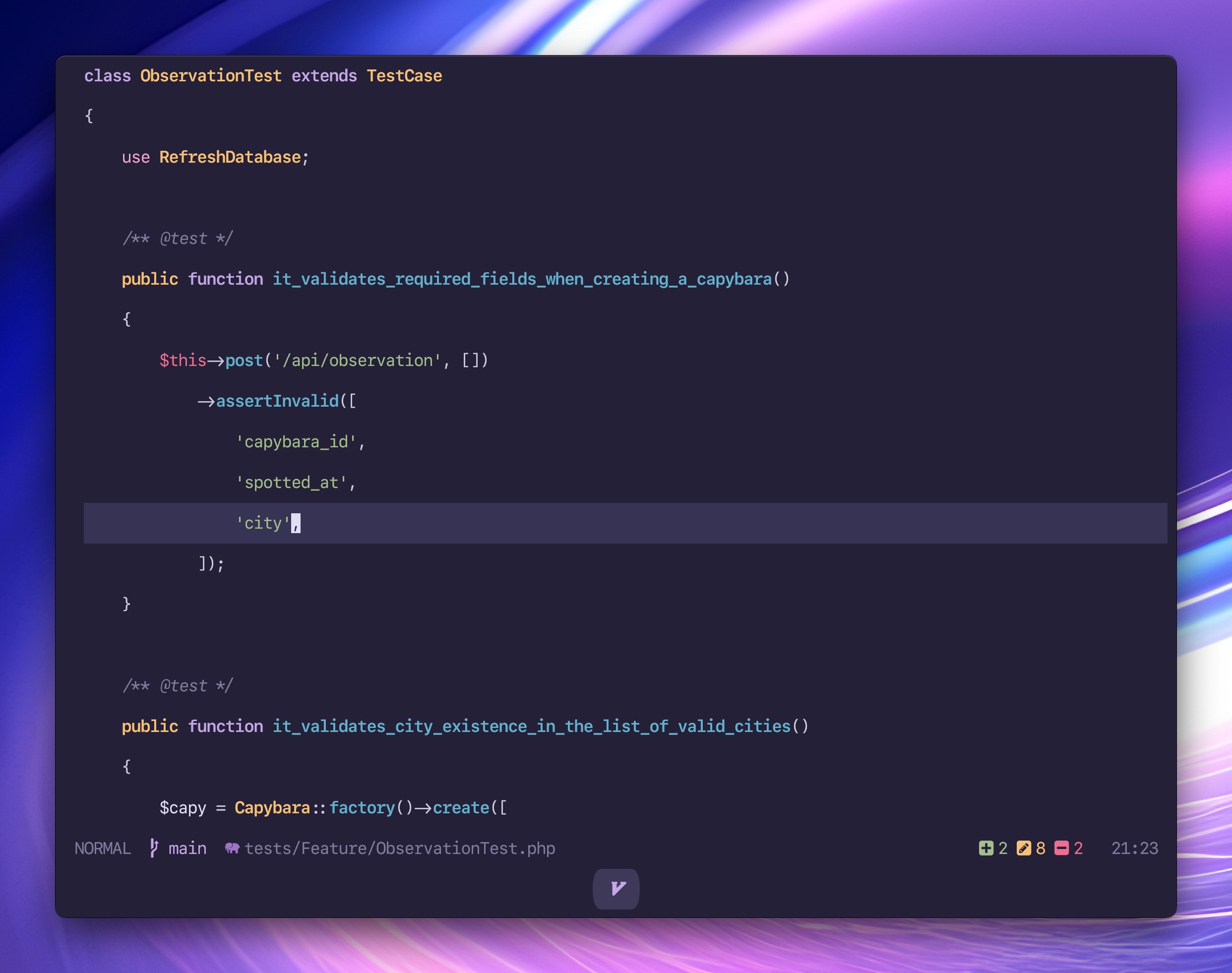
Task: Click the git branch icon in status bar
Action: click(x=154, y=848)
